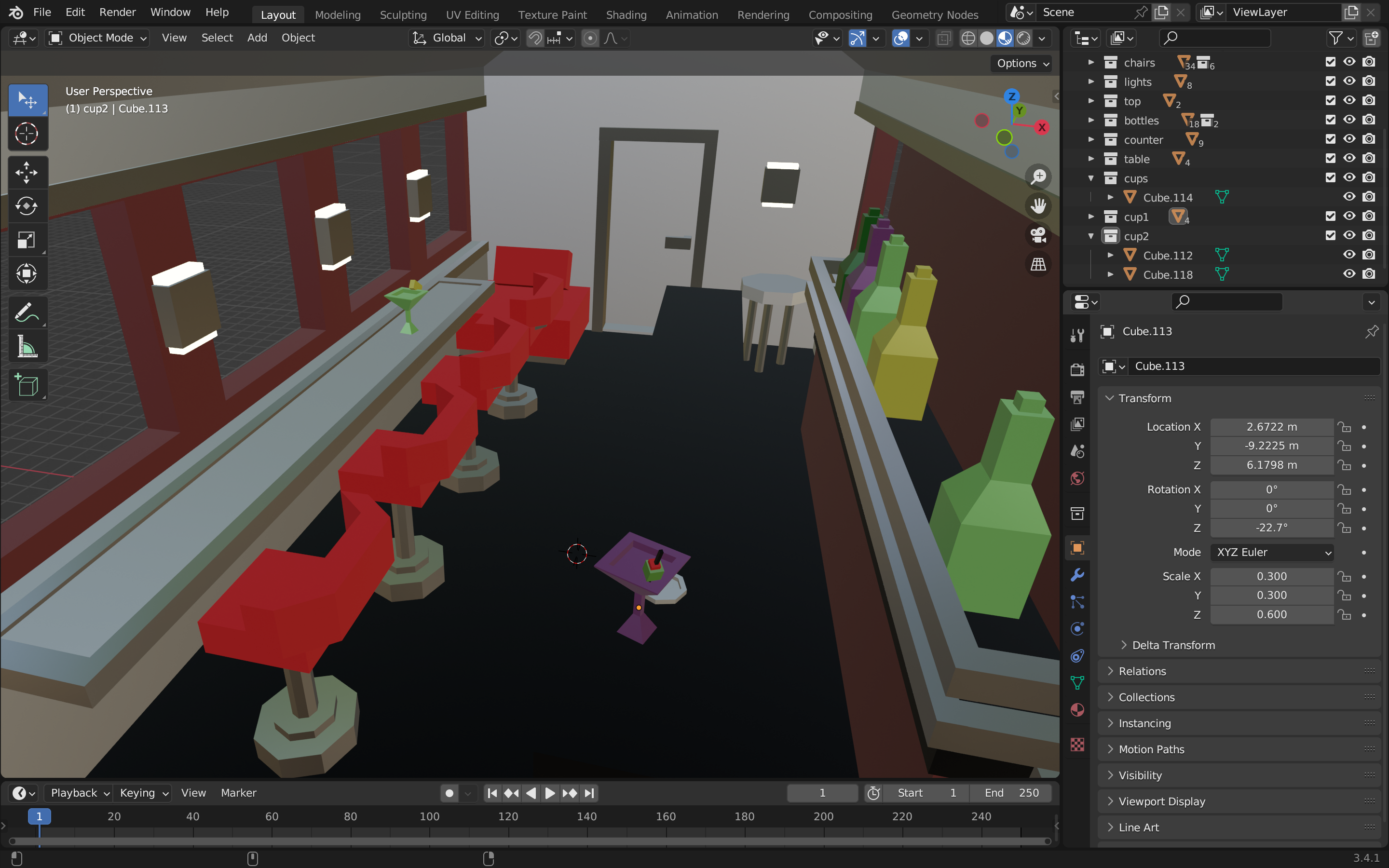
Task: Switch to rendered viewport shading
Action: (x=1023, y=39)
